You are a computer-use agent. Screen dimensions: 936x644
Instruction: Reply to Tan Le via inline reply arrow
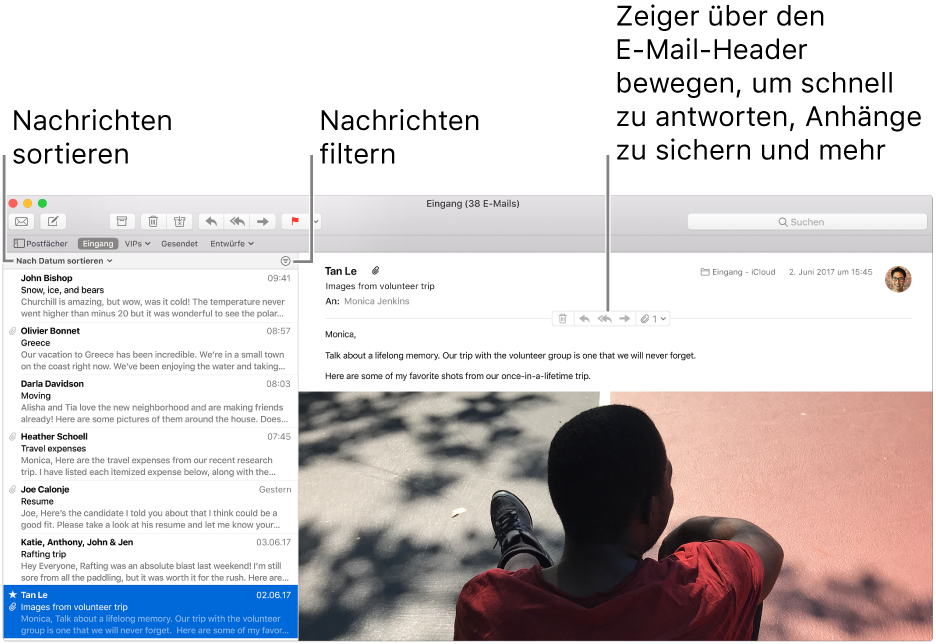(585, 318)
